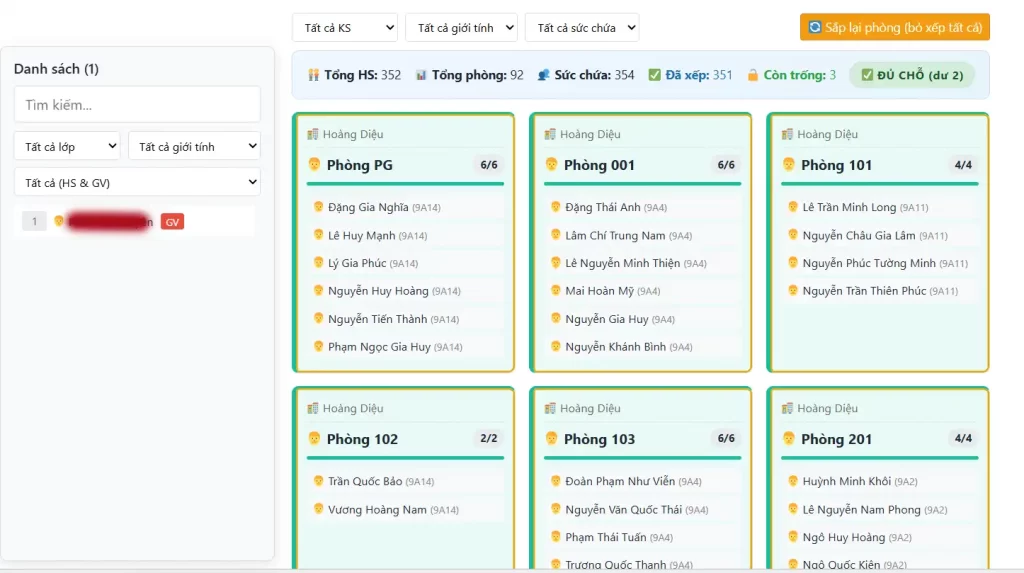The image size is (1024, 573).
Task: Open the Tất cả sức chứa dropdown
Action: 581,28
